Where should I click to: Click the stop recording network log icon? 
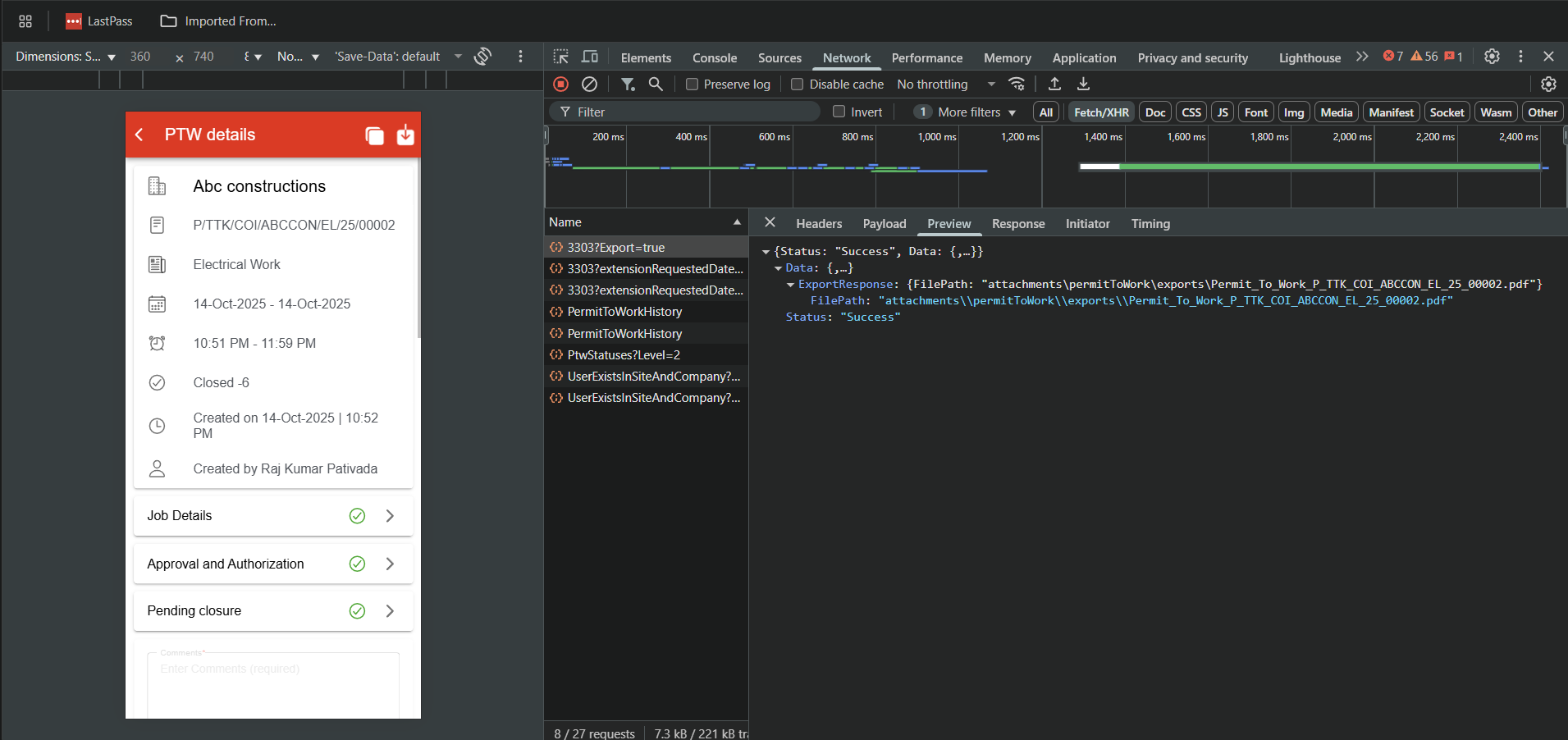561,84
